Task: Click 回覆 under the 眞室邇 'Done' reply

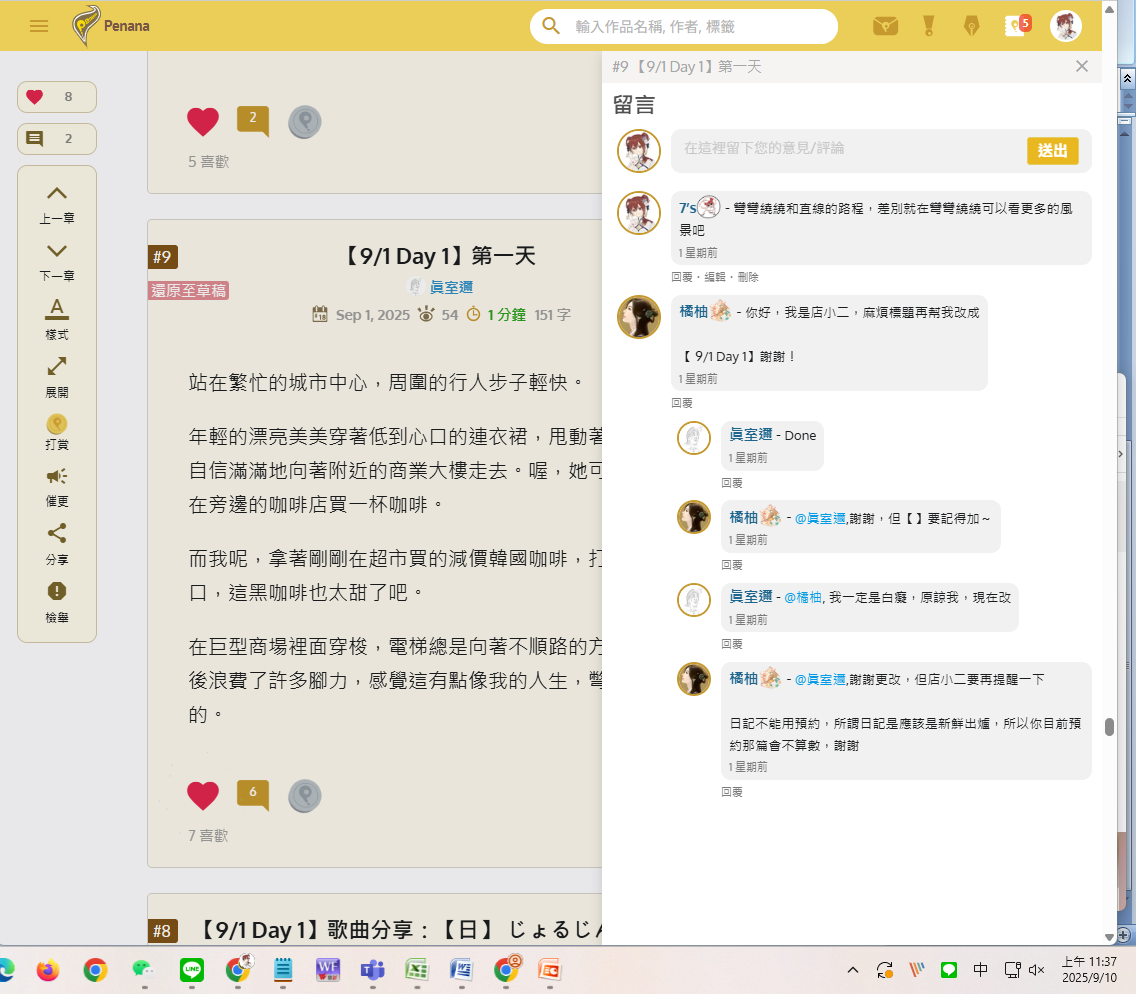Action: (732, 483)
